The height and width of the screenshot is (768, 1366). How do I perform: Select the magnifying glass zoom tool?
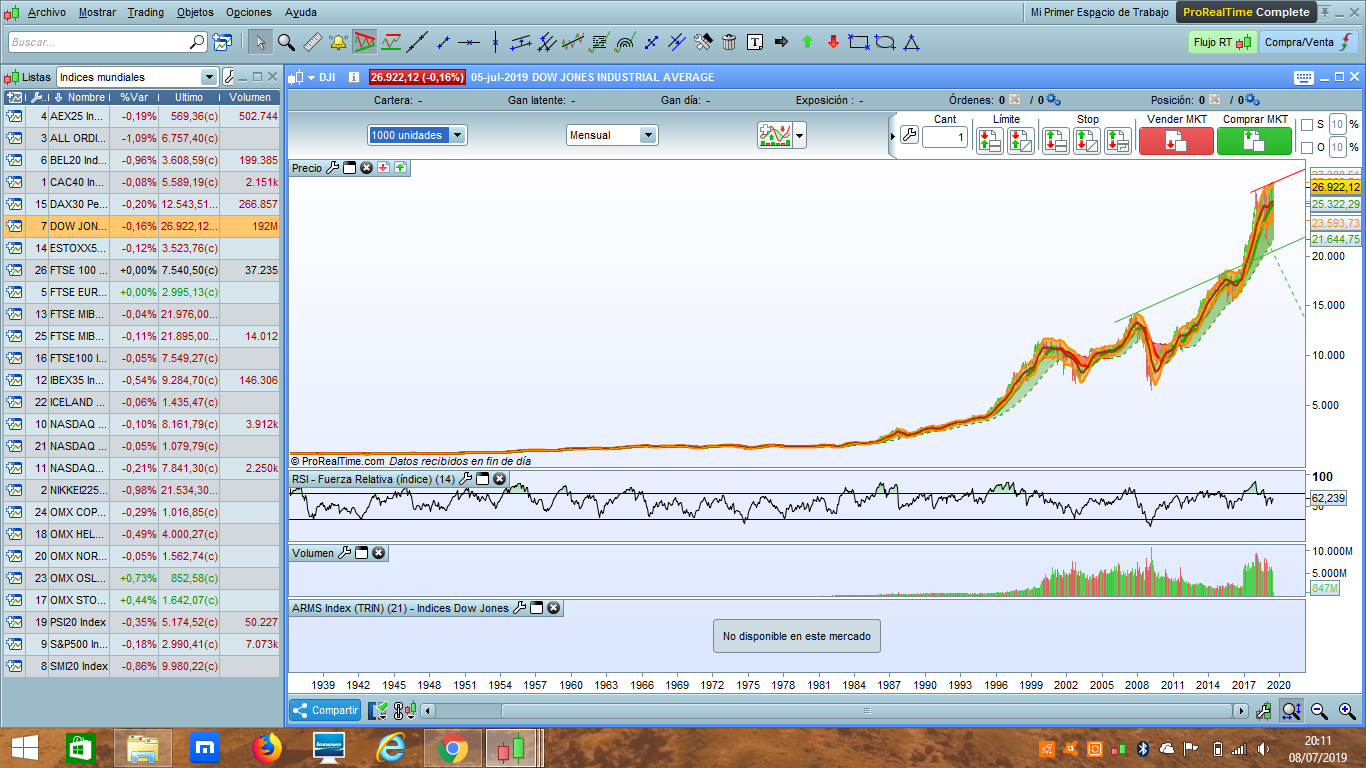point(286,42)
